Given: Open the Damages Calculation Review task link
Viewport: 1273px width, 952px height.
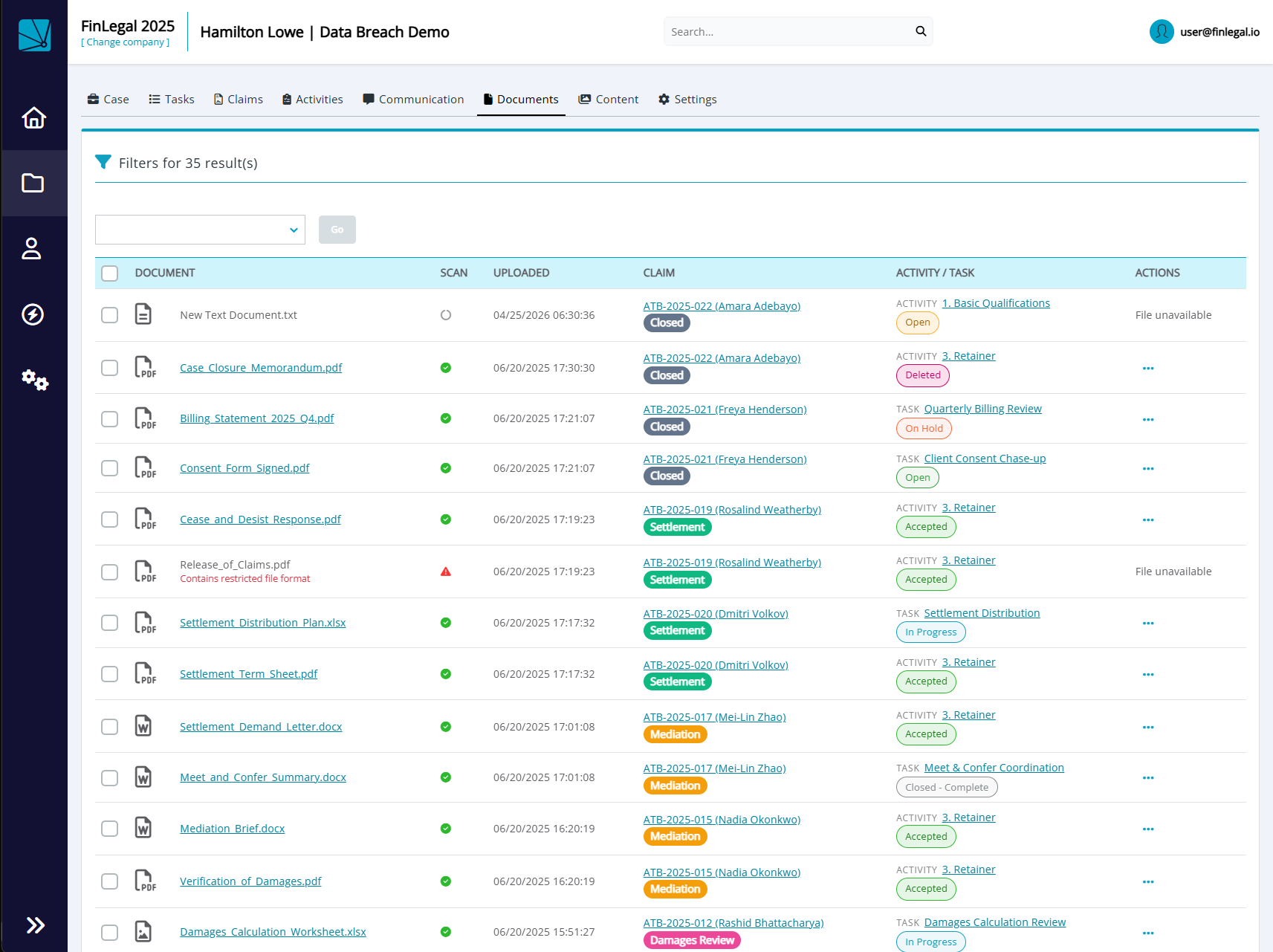Looking at the screenshot, I should click(994, 922).
